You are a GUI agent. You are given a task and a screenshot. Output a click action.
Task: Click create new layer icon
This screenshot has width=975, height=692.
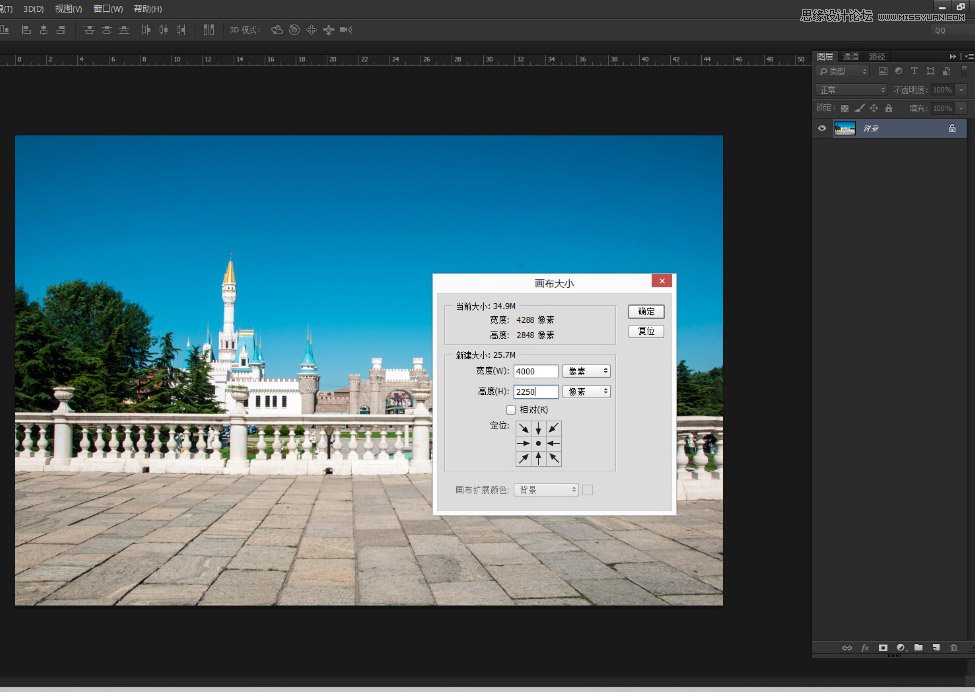pos(936,647)
